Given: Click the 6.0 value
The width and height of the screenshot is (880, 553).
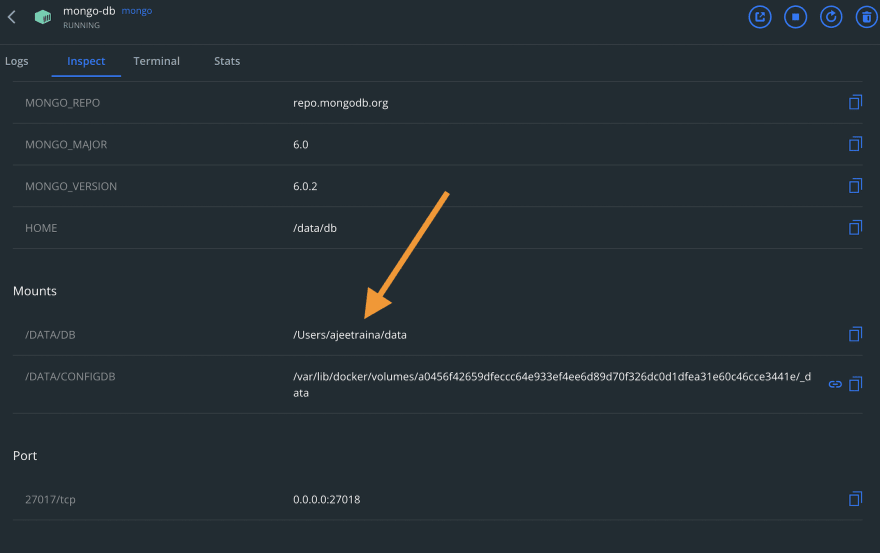Looking at the screenshot, I should [301, 144].
